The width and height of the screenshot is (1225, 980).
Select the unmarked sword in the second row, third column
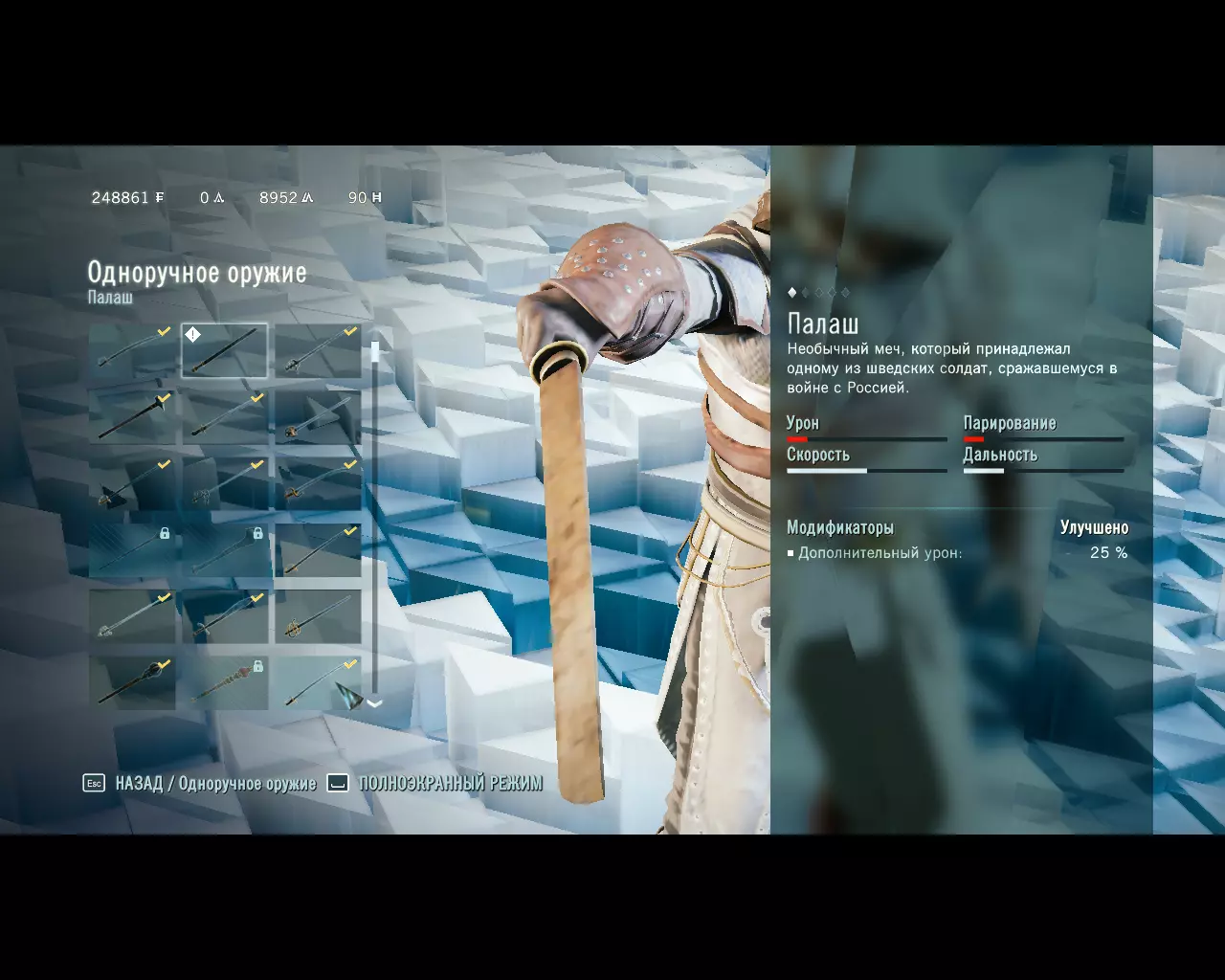pos(318,416)
